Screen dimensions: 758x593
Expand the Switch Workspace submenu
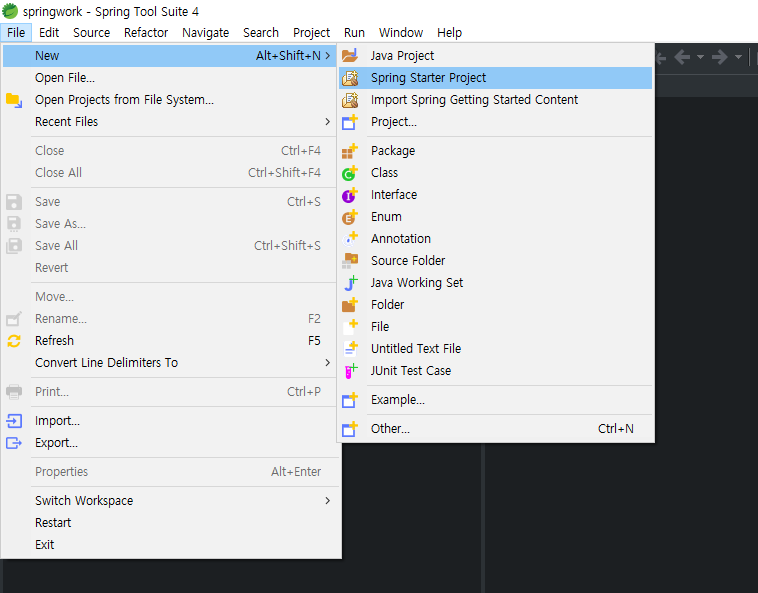pos(328,501)
